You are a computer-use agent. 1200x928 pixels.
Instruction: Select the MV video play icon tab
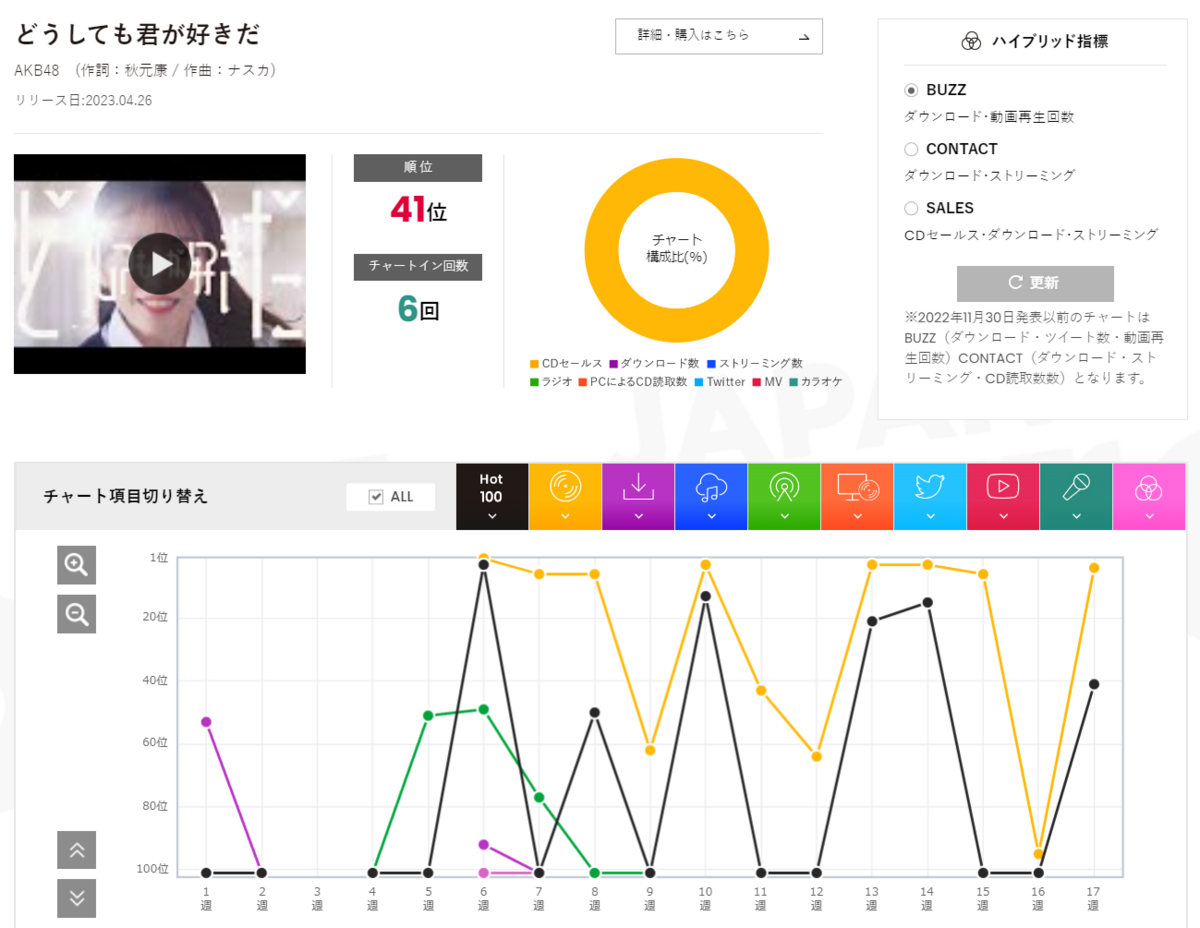pyautogui.click(x=1003, y=497)
